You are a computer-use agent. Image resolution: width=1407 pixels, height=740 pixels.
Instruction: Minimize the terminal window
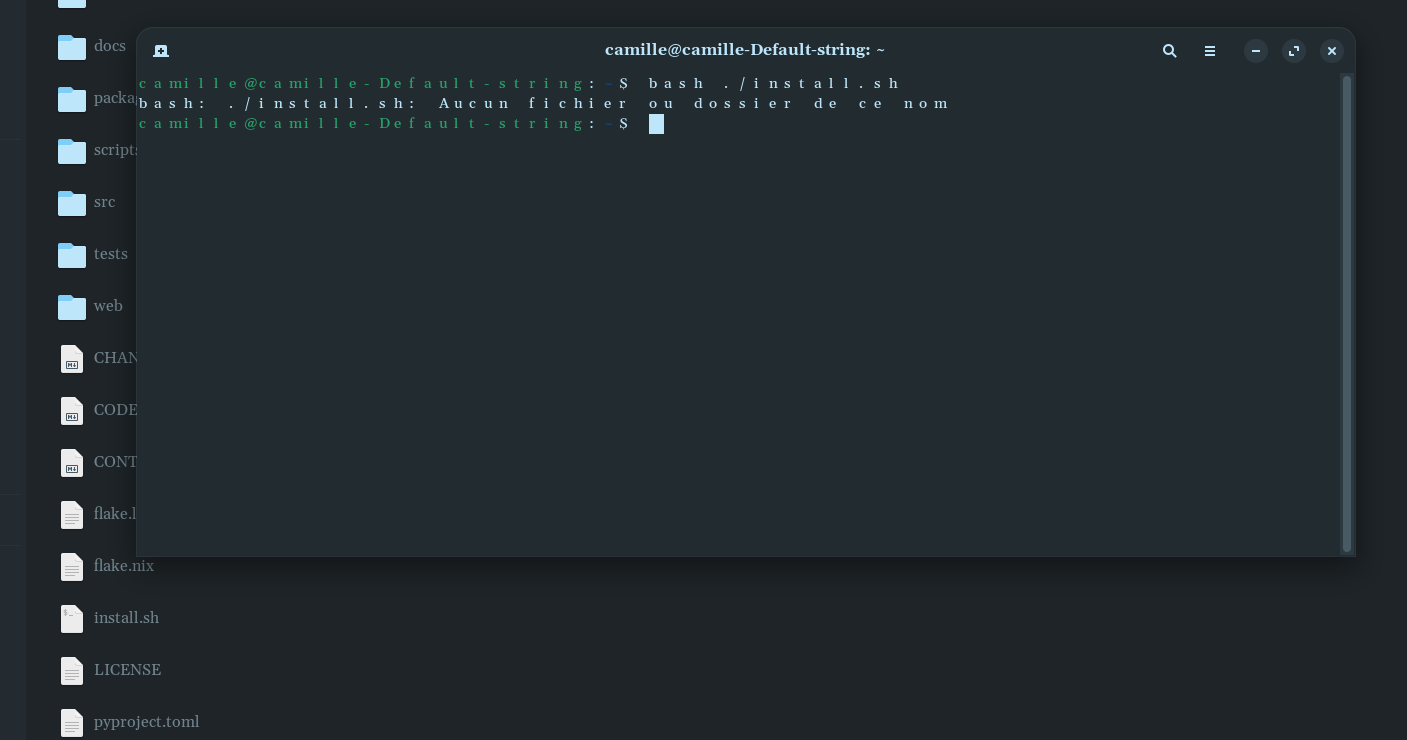(1256, 50)
